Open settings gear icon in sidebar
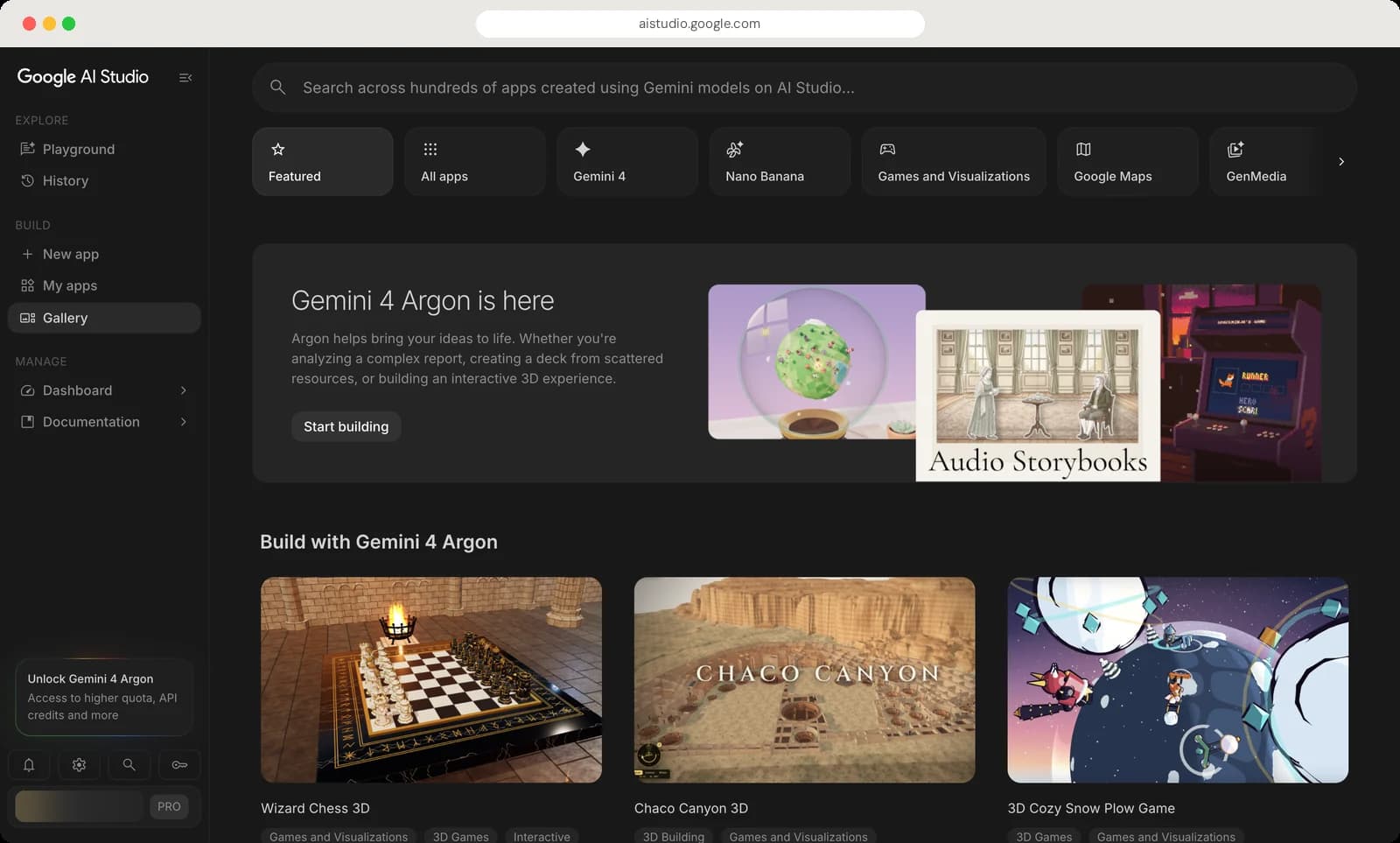 [x=79, y=765]
